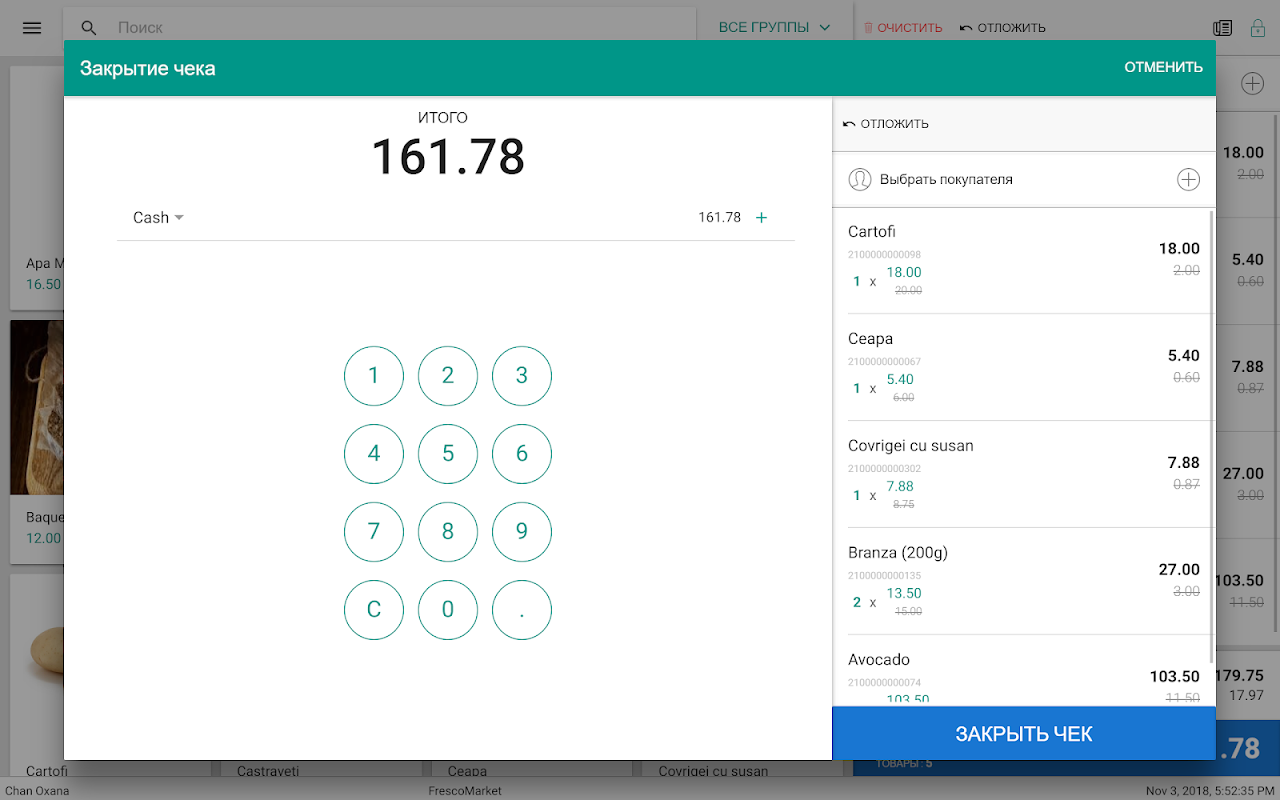1280x800 pixels.
Task: Click the Covrigei cu susan price 7.88
Action: point(900,486)
